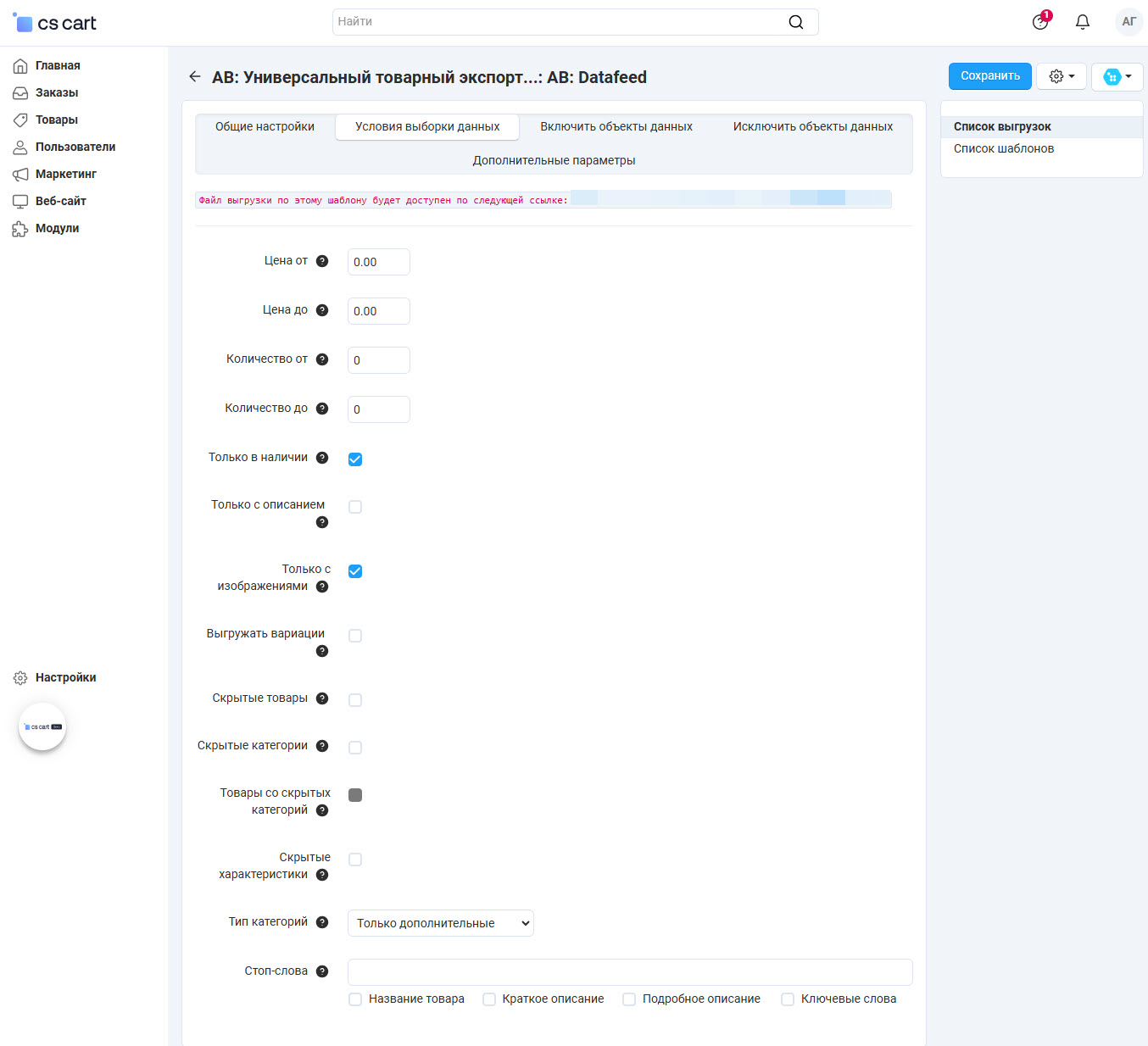This screenshot has height=1046, width=1148.
Task: Switch to the Общие настройки tab
Action: tap(265, 126)
